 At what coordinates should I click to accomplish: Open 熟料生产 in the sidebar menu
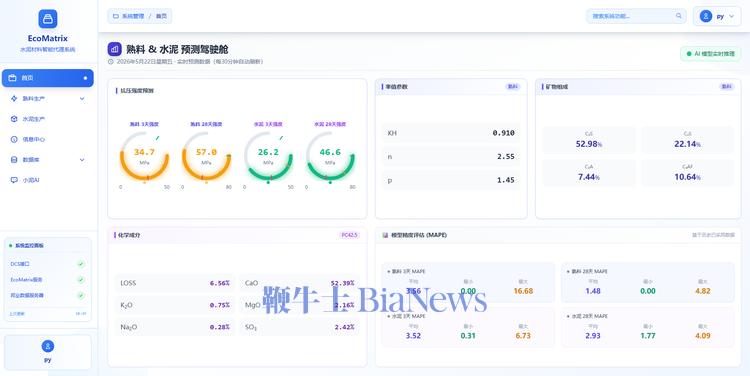point(47,99)
